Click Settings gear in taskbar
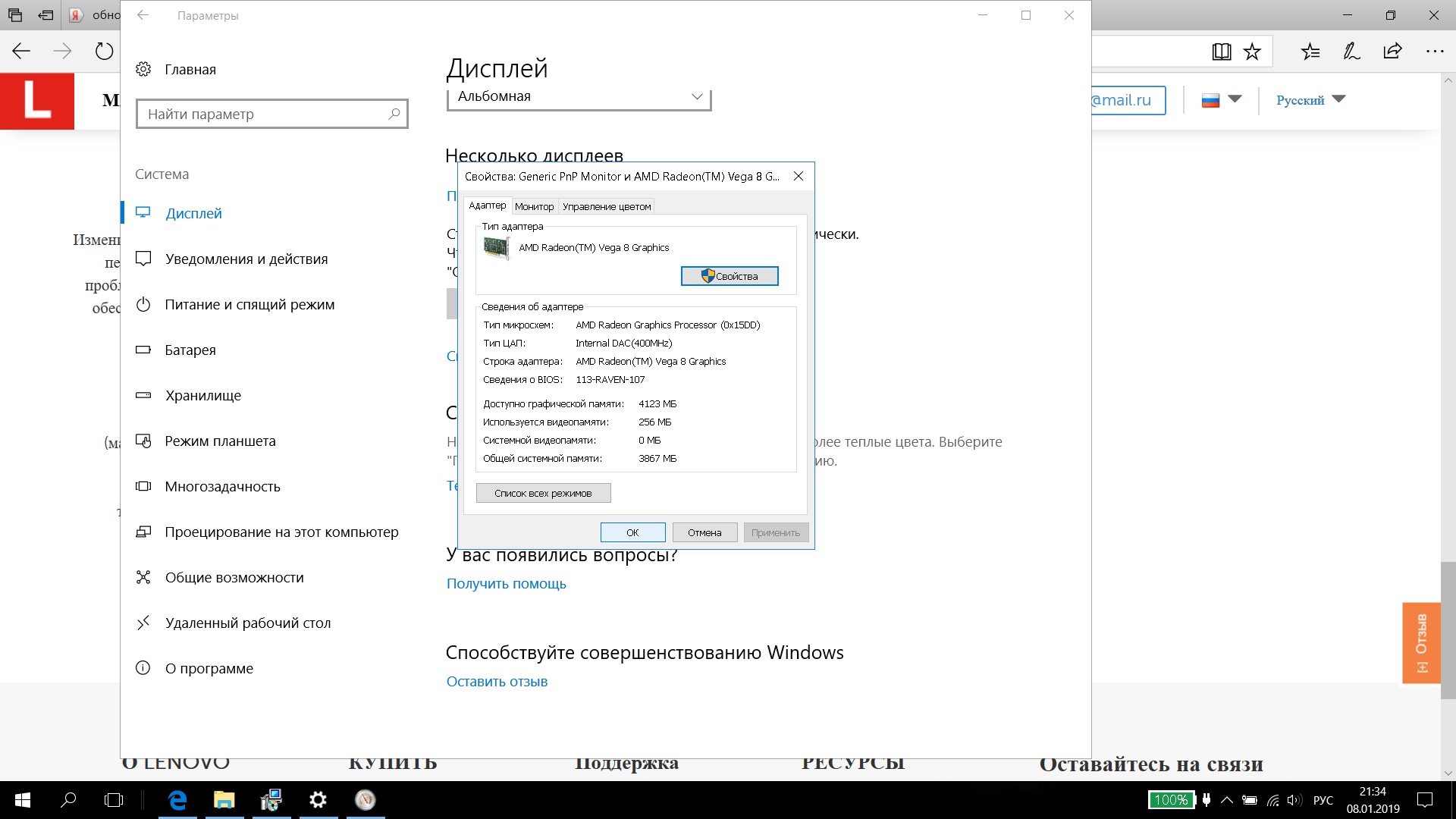The width and height of the screenshot is (1456, 819). (x=318, y=800)
